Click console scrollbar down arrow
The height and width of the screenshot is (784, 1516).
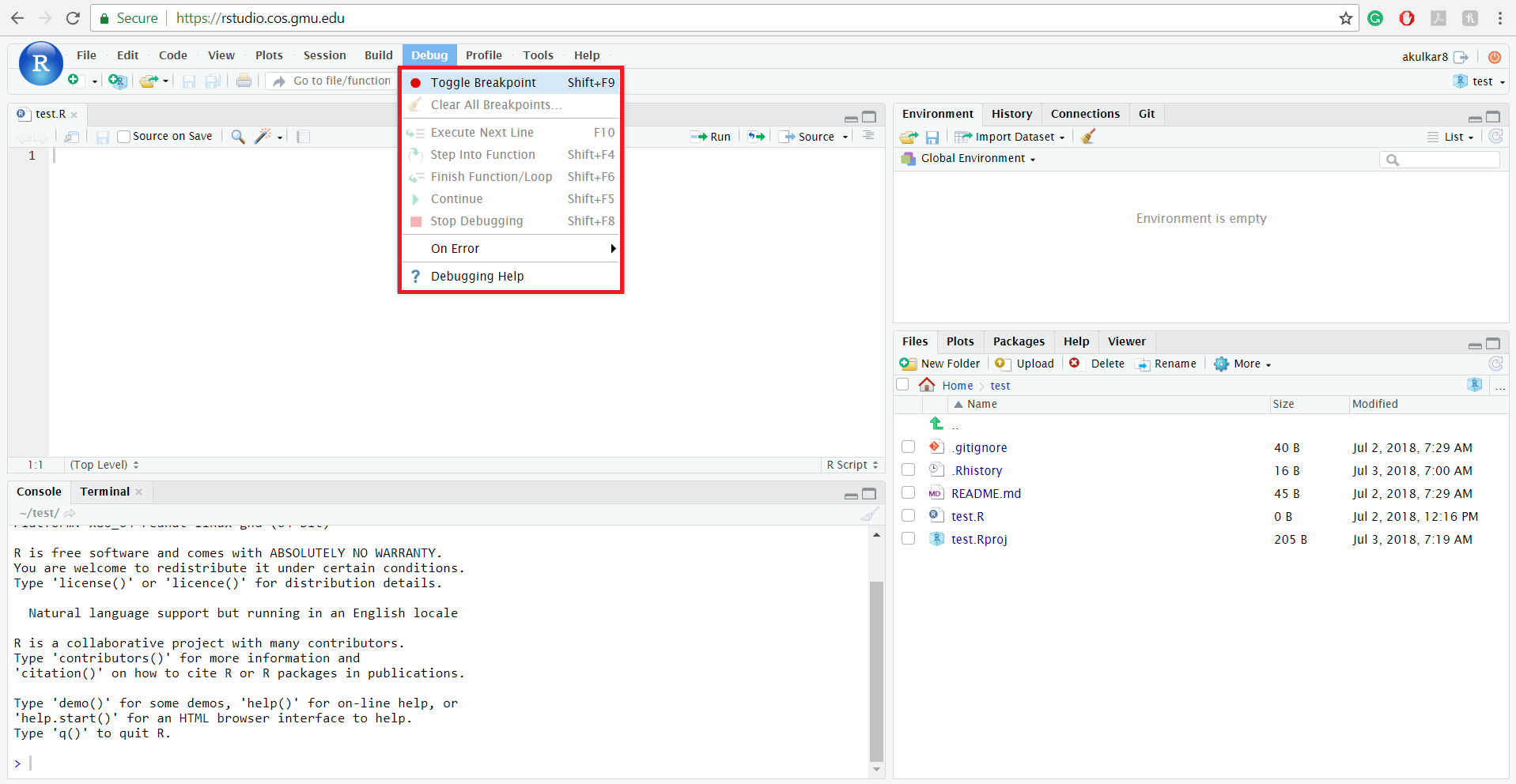876,769
